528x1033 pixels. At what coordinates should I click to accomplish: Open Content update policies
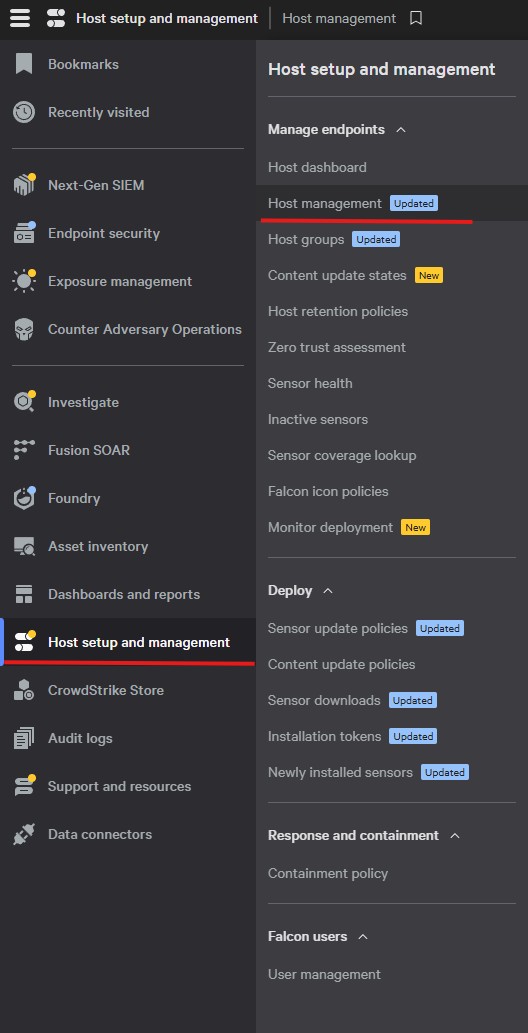(341, 665)
